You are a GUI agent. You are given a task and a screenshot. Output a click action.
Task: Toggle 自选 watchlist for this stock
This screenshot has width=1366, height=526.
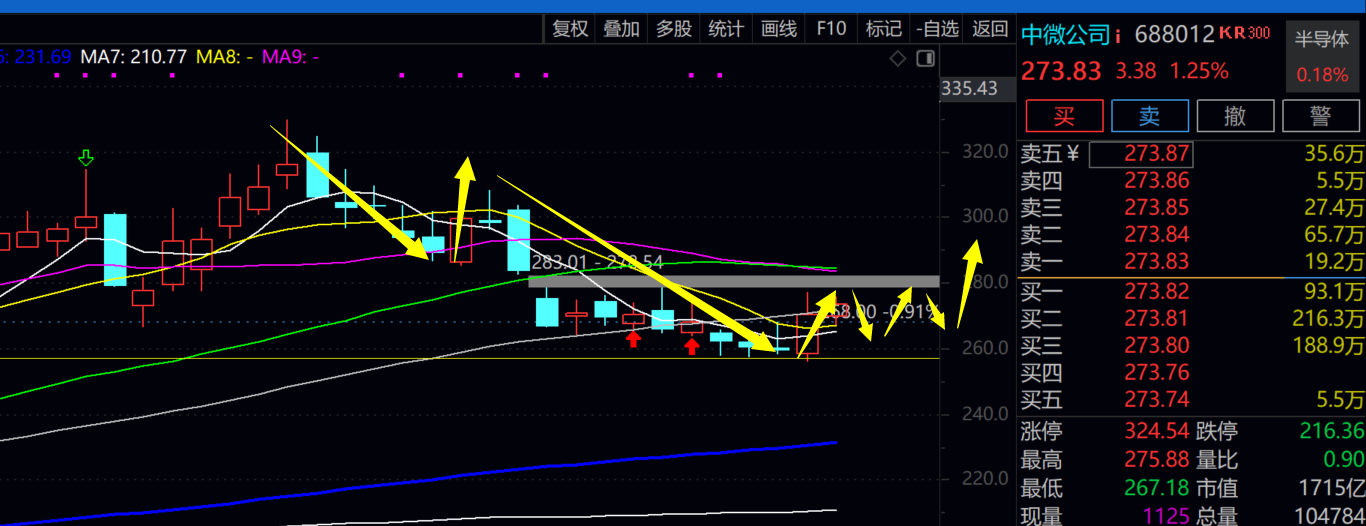point(937,29)
